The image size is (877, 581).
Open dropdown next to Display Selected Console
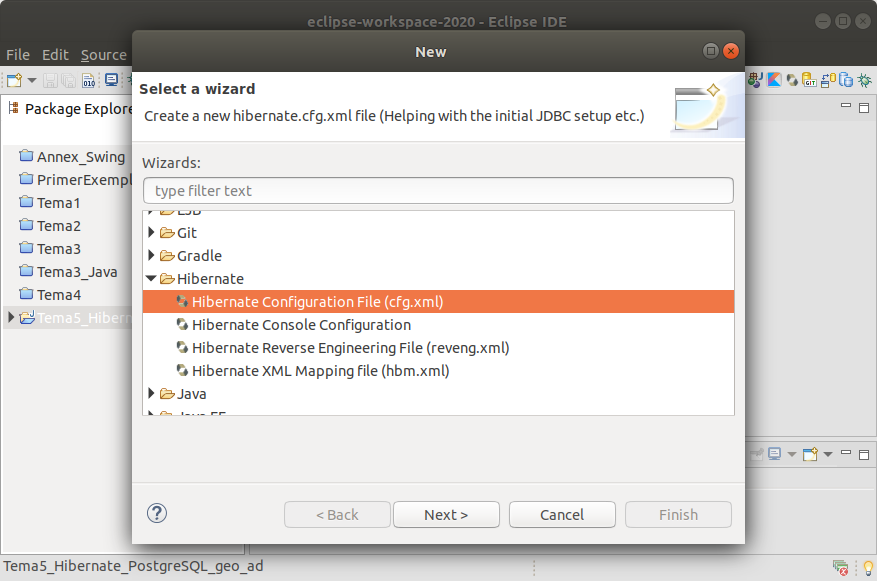click(791, 454)
